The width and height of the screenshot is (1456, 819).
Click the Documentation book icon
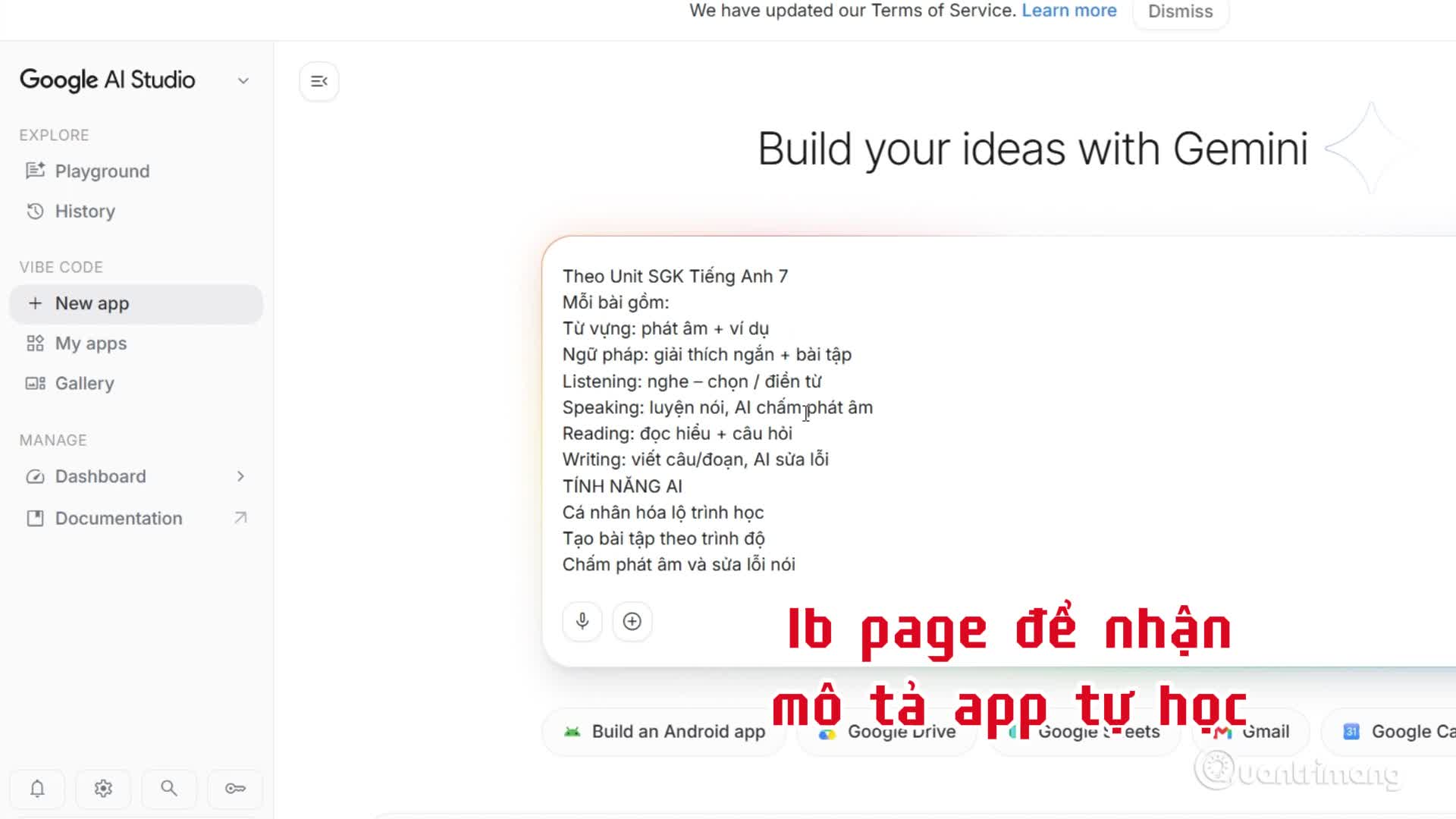tap(35, 519)
